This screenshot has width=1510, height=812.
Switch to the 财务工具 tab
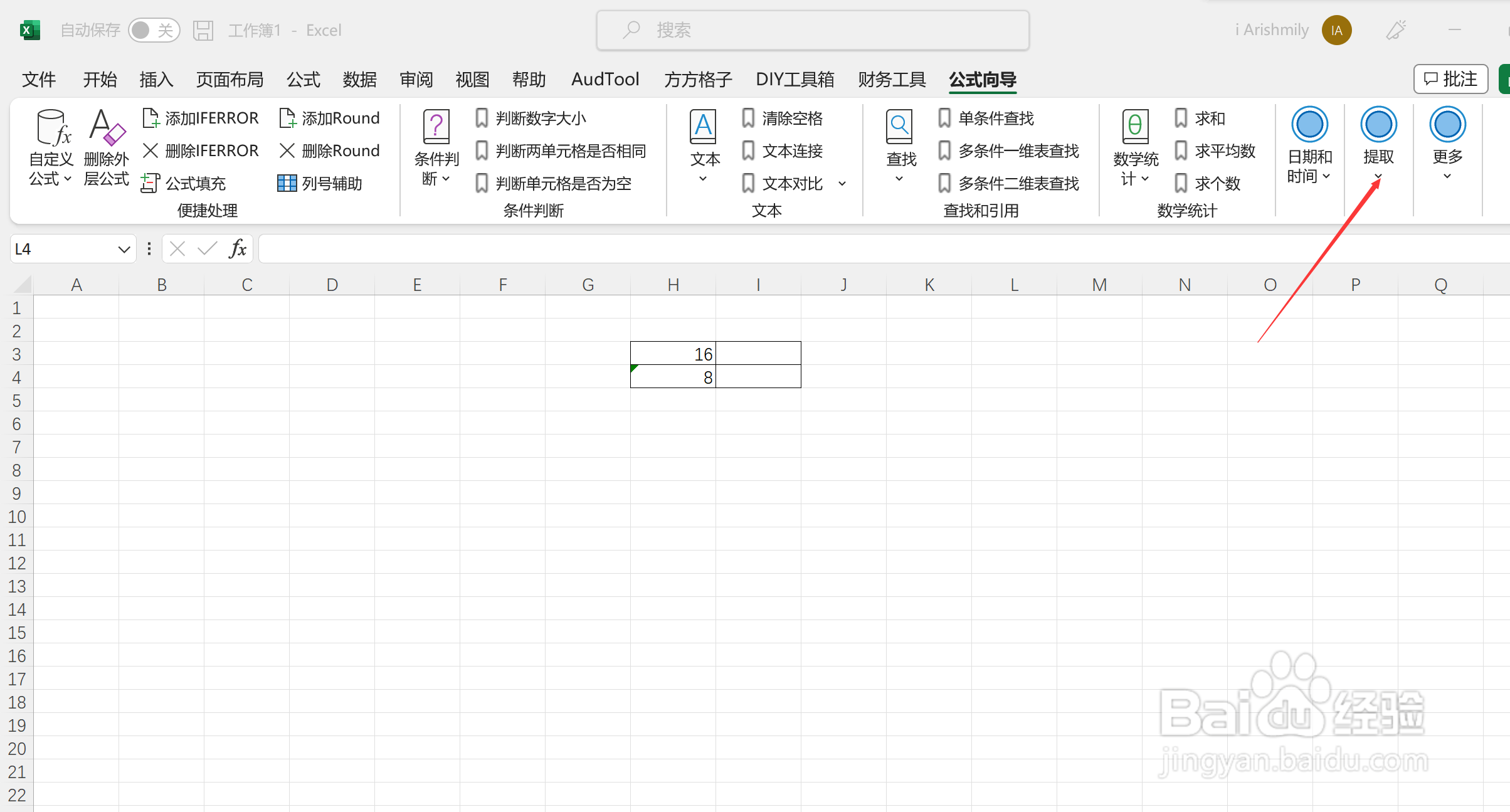[892, 80]
